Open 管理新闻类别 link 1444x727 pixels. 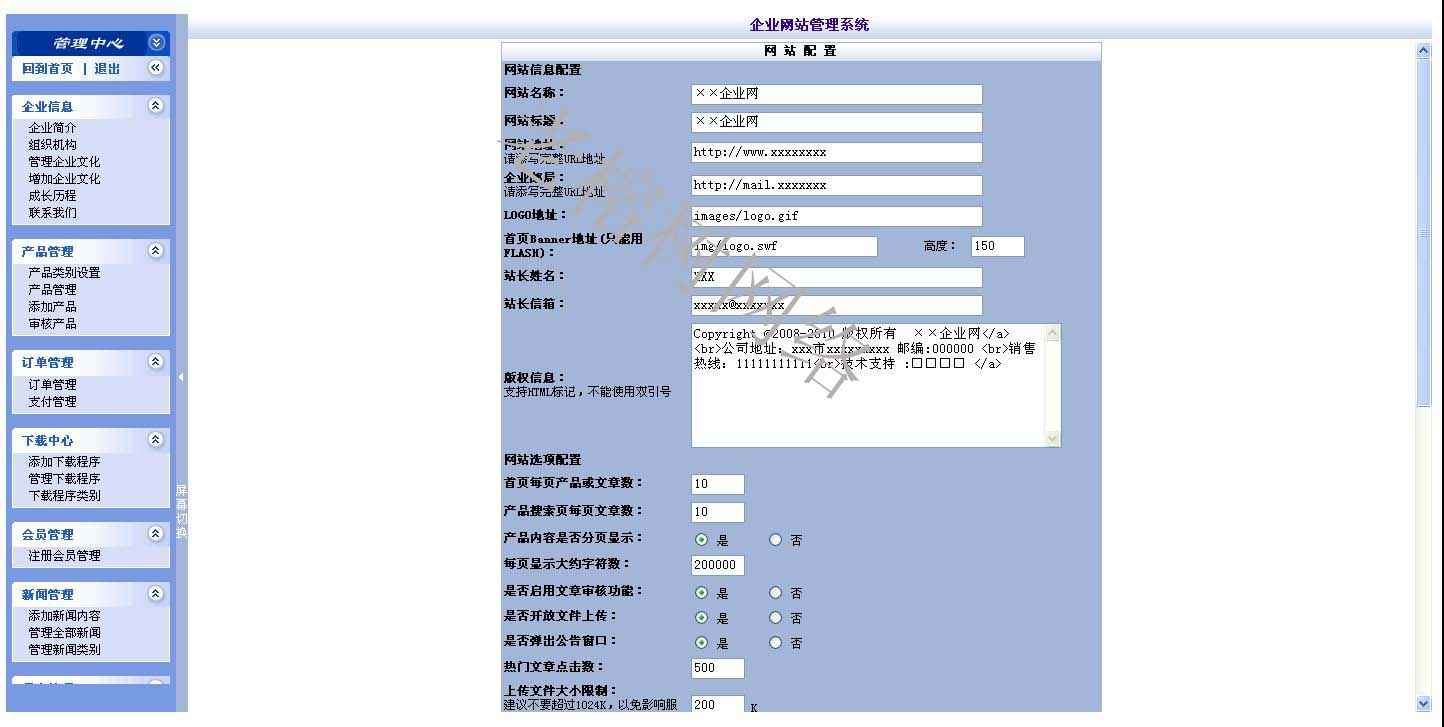tap(64, 650)
